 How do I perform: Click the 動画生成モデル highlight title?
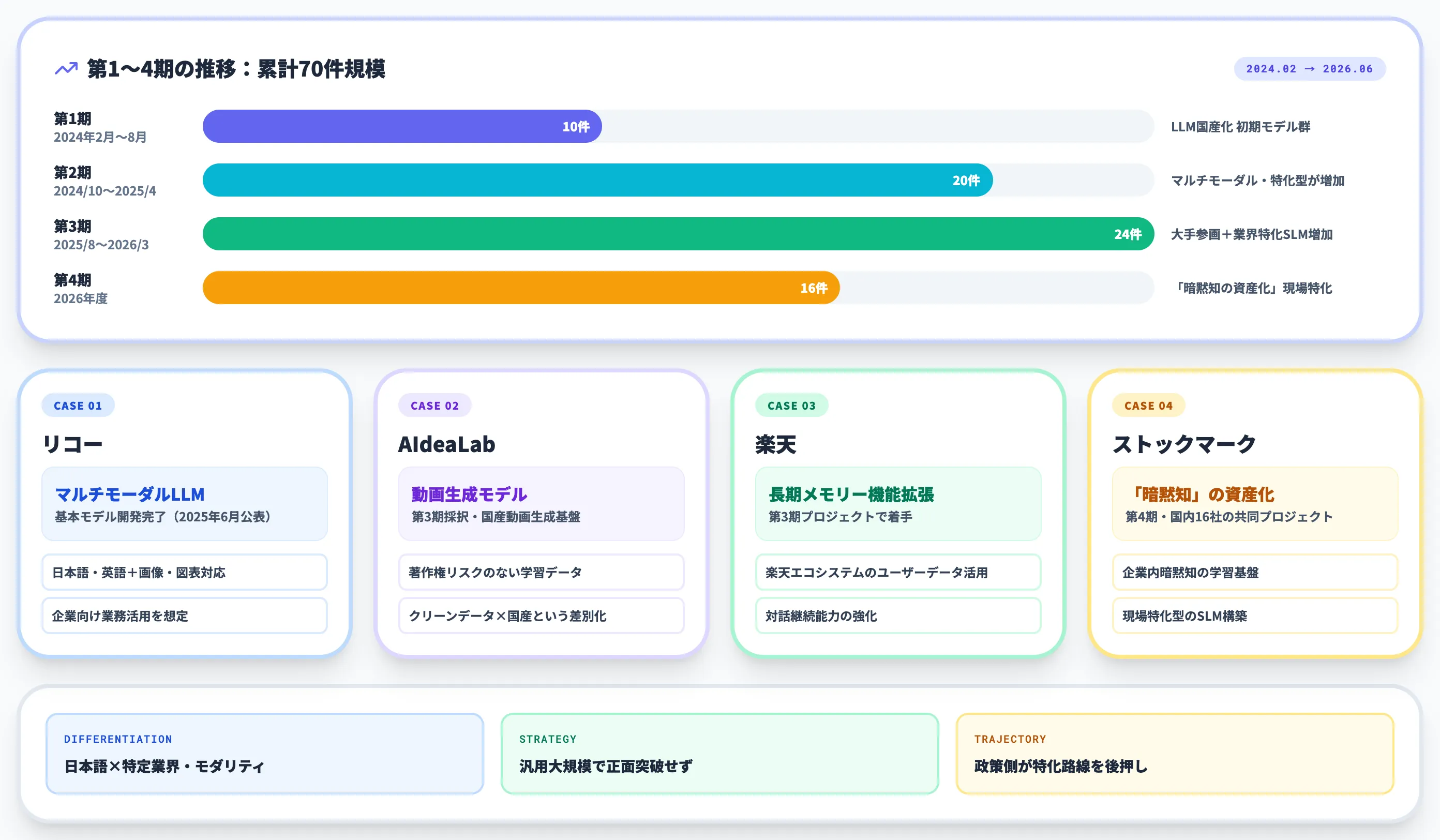(x=469, y=494)
